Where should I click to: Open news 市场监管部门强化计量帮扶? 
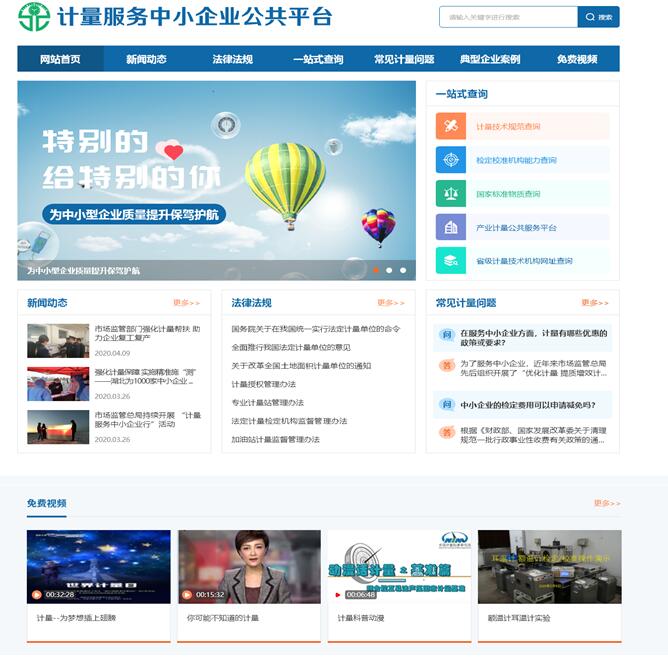pyautogui.click(x=147, y=333)
